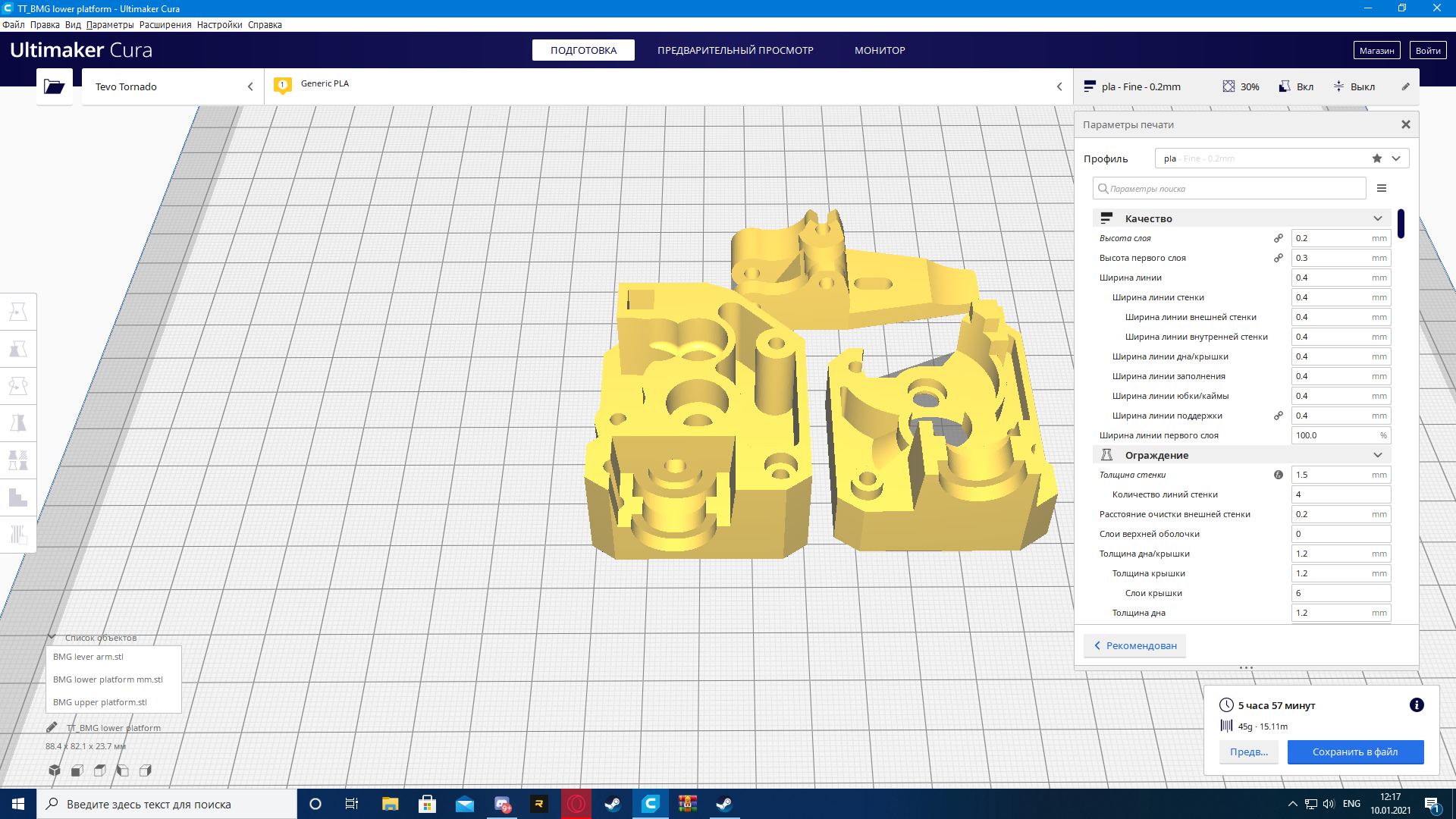Open file with folder icon
The width and height of the screenshot is (1456, 819).
click(55, 86)
